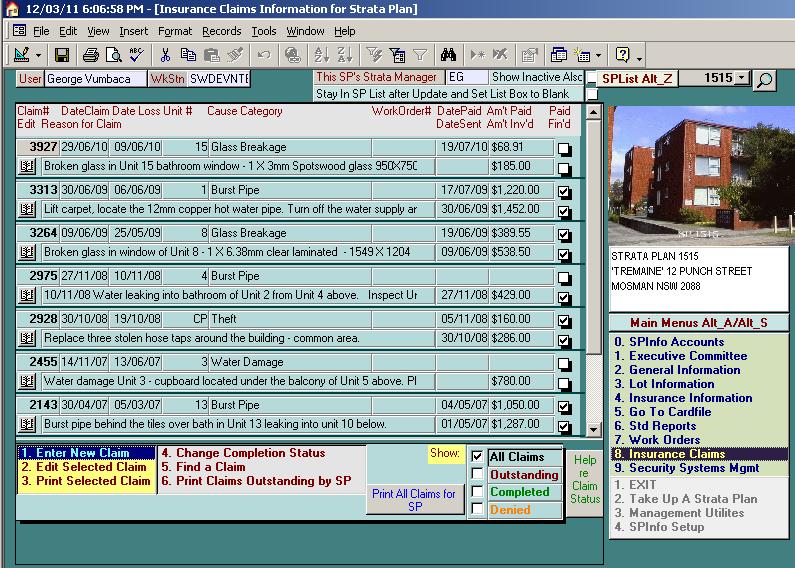Expand the strata plan 1515 dropdown
The height and width of the screenshot is (568, 795).
tap(741, 78)
